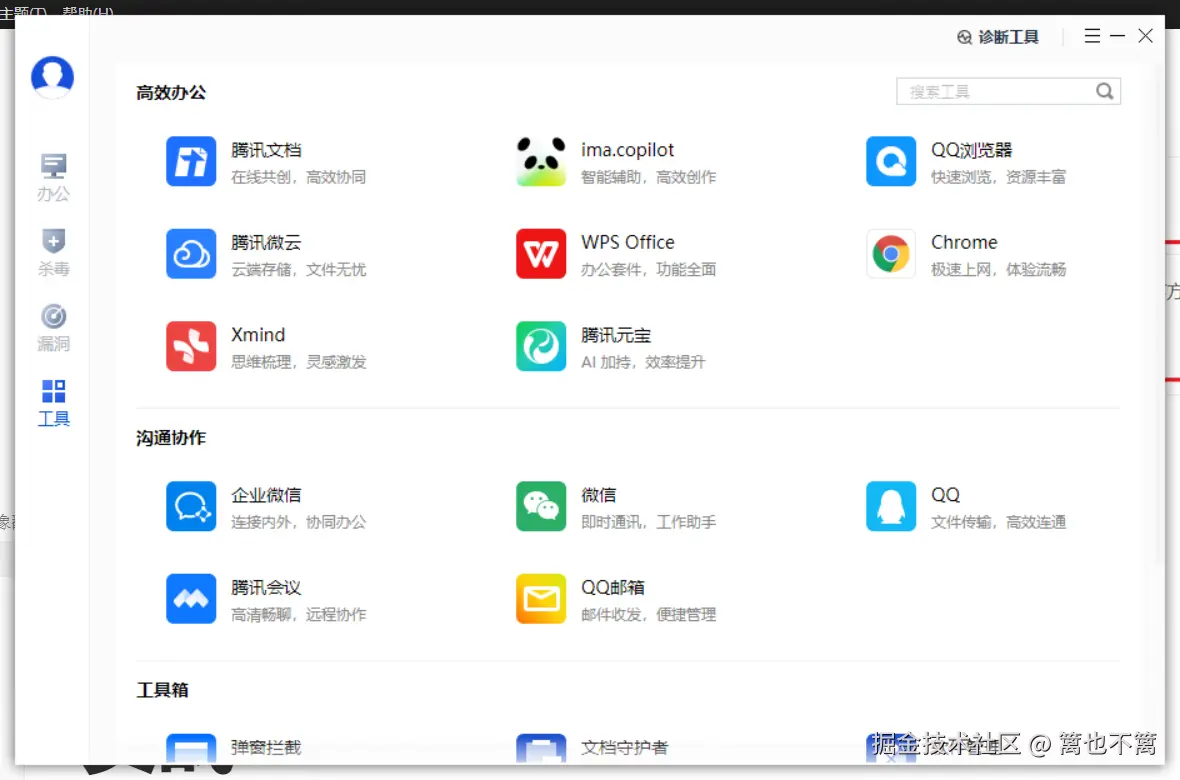
Task: Click the QQ title text
Action: pos(945,495)
